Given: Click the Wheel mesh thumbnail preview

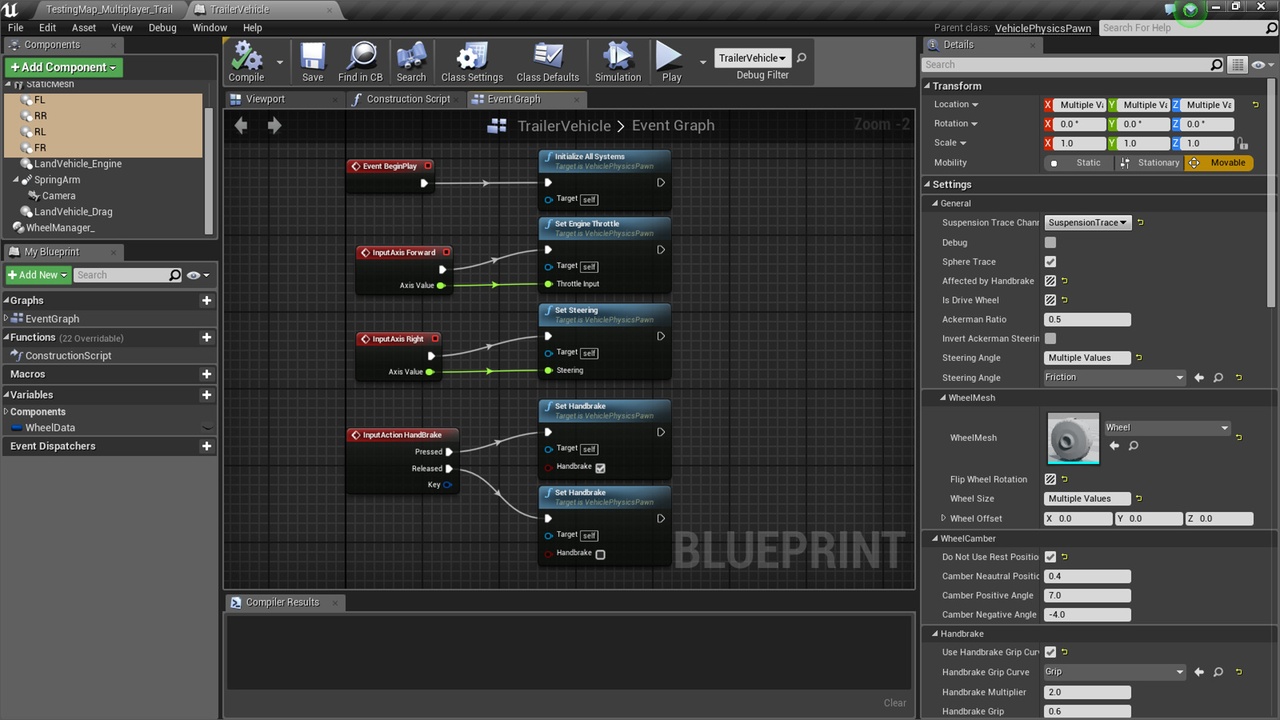Looking at the screenshot, I should tap(1073, 439).
